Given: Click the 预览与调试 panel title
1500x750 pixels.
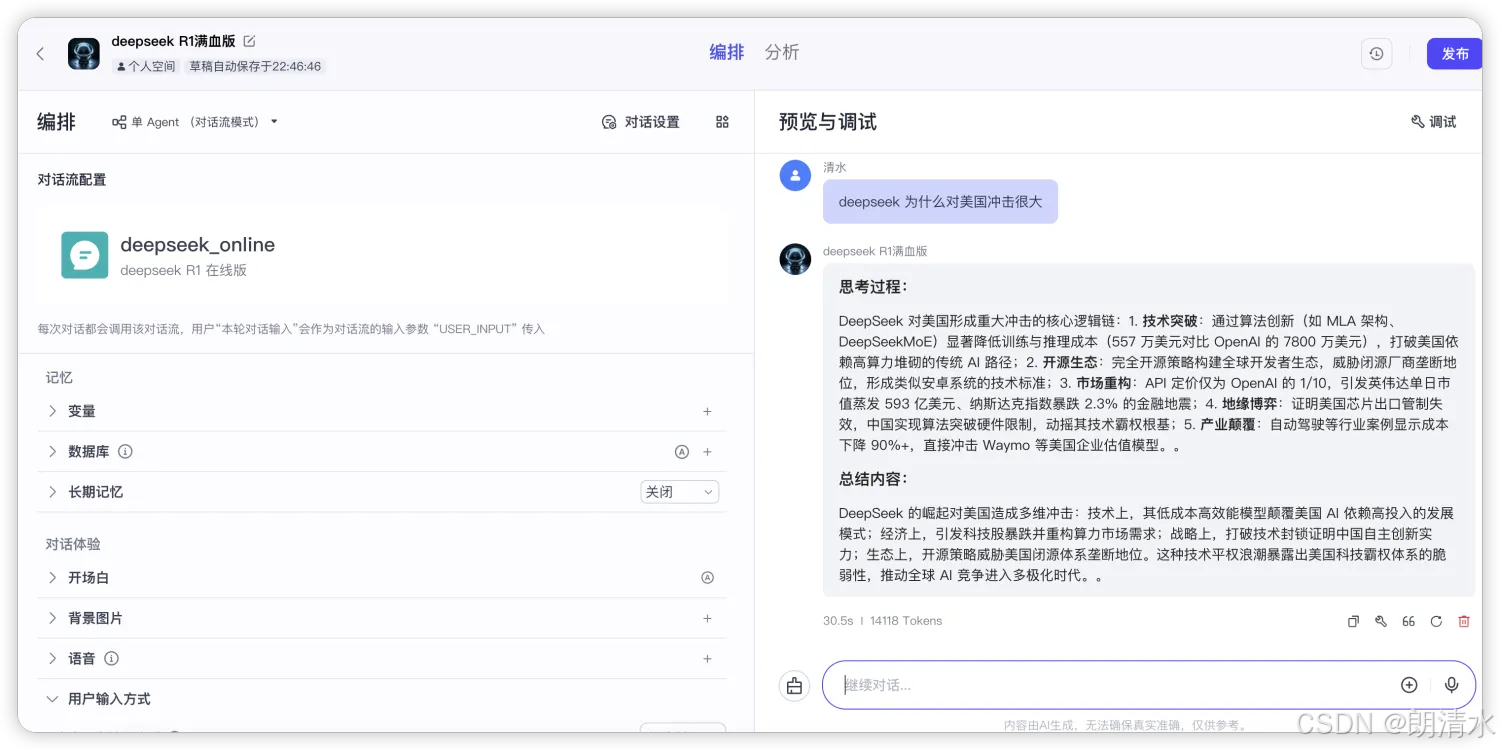Looking at the screenshot, I should pyautogui.click(x=828, y=122).
